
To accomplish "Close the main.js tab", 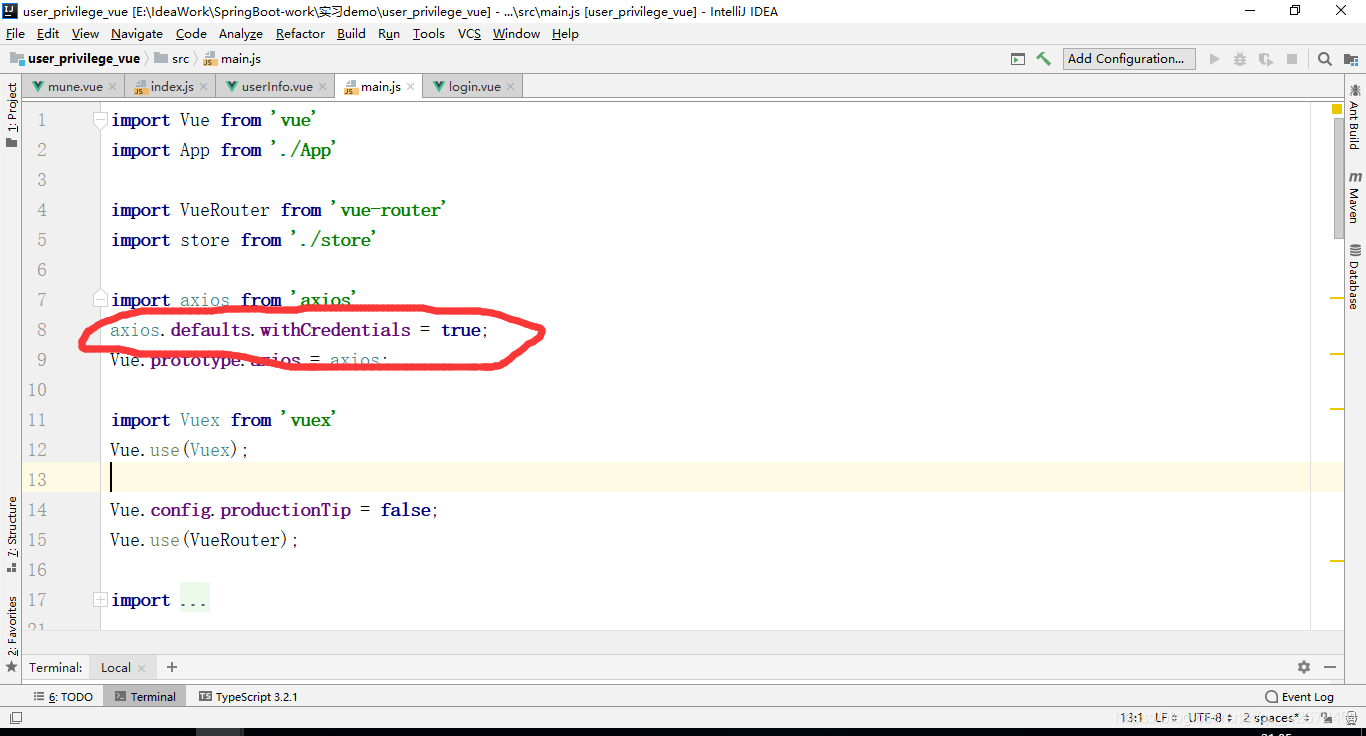I will (x=410, y=87).
